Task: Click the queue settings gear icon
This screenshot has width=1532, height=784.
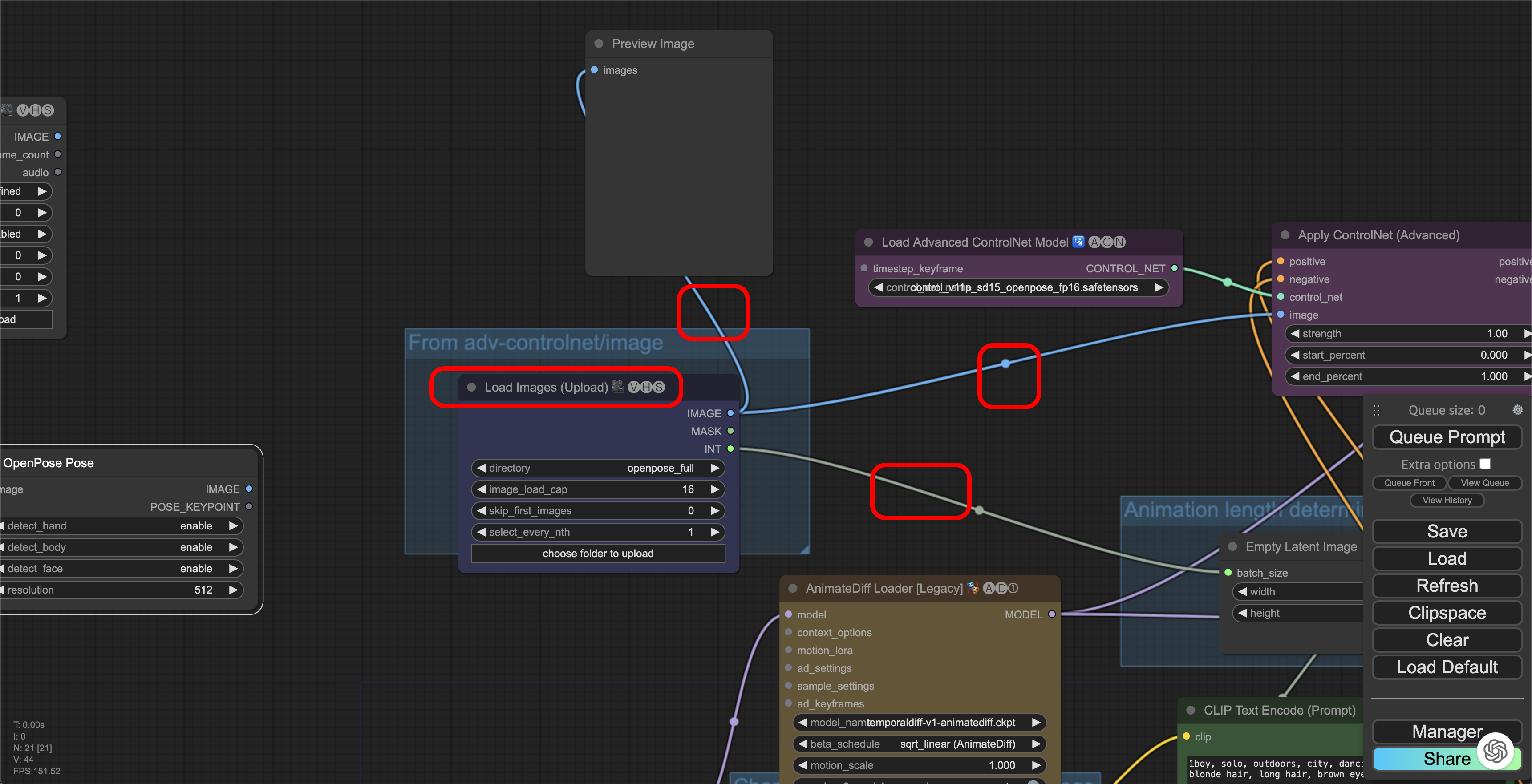Action: tap(1517, 410)
